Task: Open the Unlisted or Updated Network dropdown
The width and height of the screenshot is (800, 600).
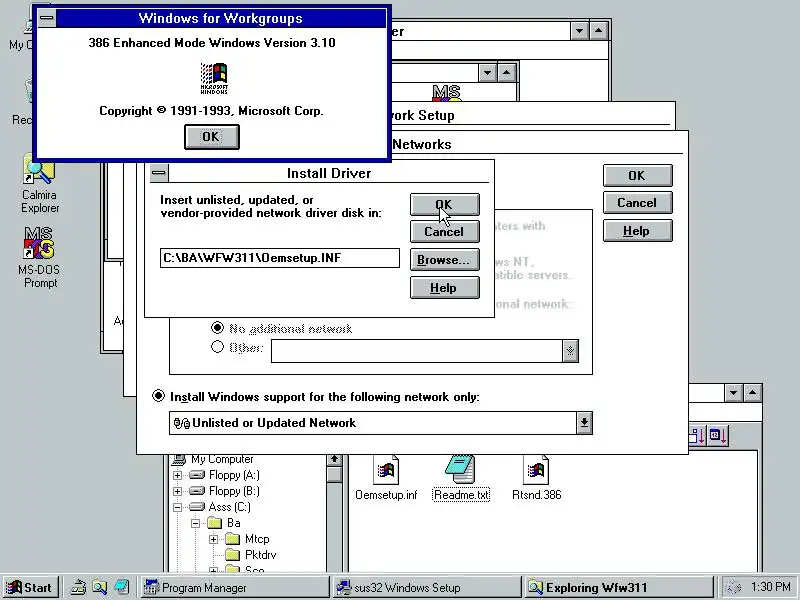Action: coord(584,423)
